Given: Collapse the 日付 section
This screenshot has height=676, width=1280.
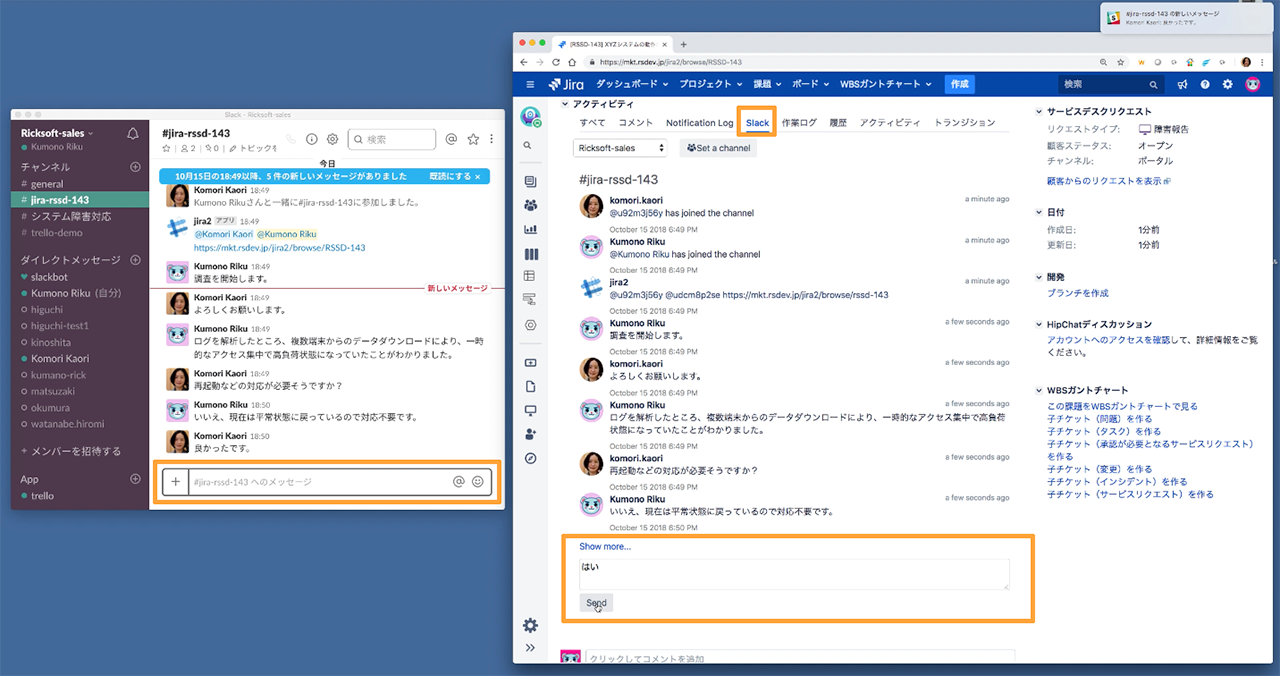Looking at the screenshot, I should coord(1040,213).
